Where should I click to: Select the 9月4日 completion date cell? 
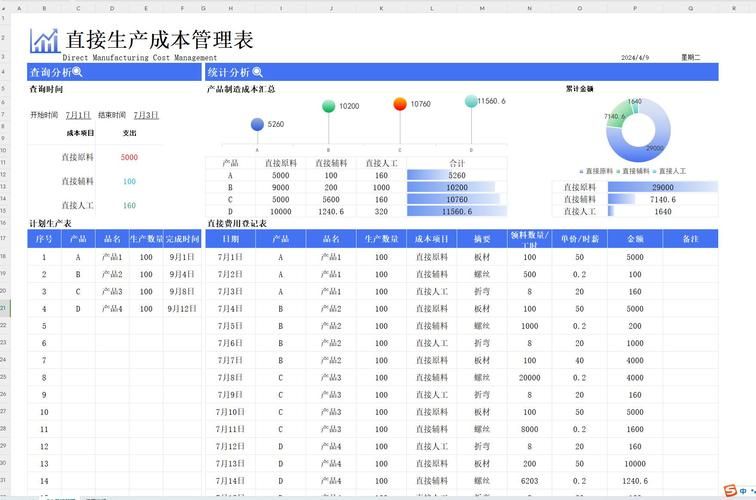click(x=182, y=274)
